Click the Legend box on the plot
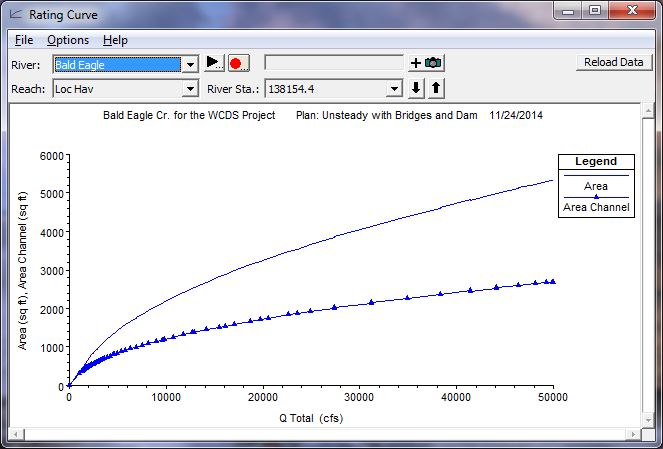Image resolution: width=663 pixels, height=449 pixels. tap(596, 161)
